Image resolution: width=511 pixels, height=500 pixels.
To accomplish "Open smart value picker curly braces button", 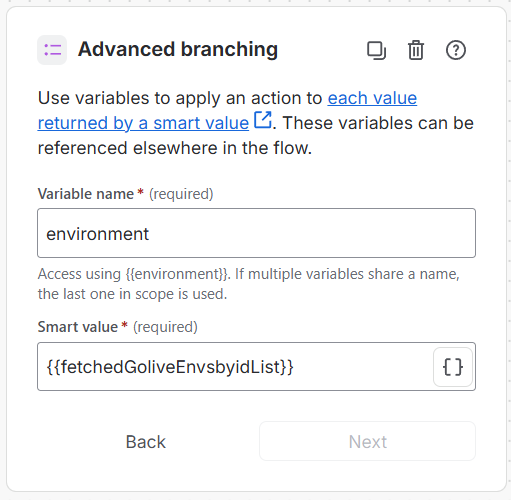I will [453, 367].
